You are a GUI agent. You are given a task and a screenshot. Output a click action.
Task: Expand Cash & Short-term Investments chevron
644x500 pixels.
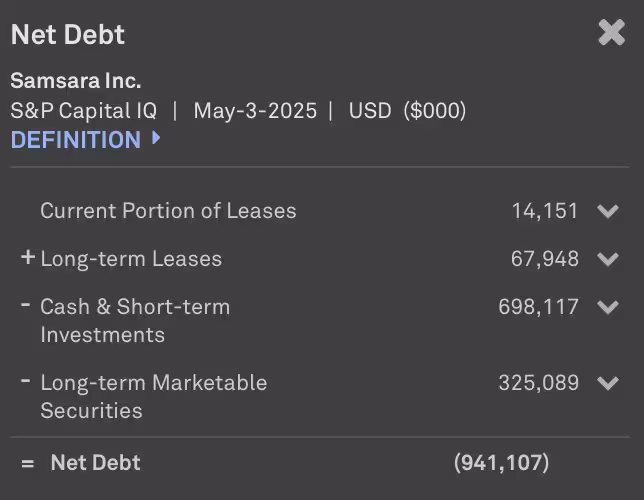pos(608,307)
